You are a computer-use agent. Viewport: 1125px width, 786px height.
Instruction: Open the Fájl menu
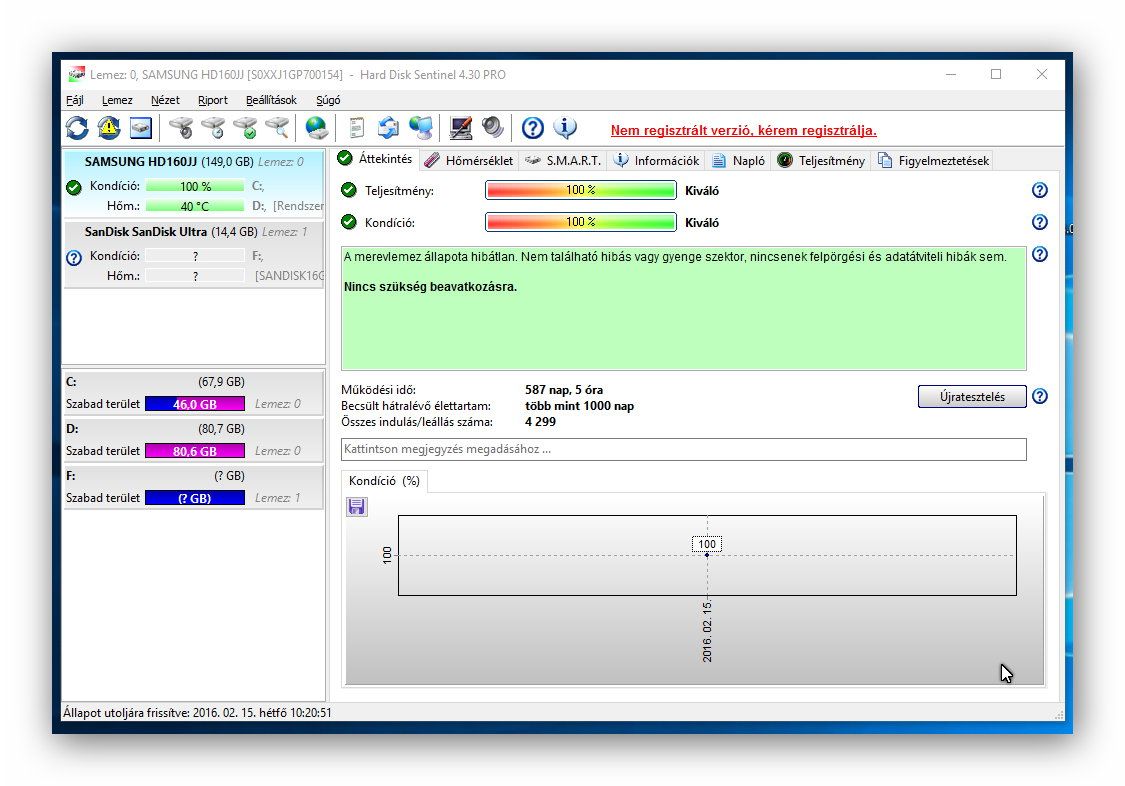click(75, 100)
